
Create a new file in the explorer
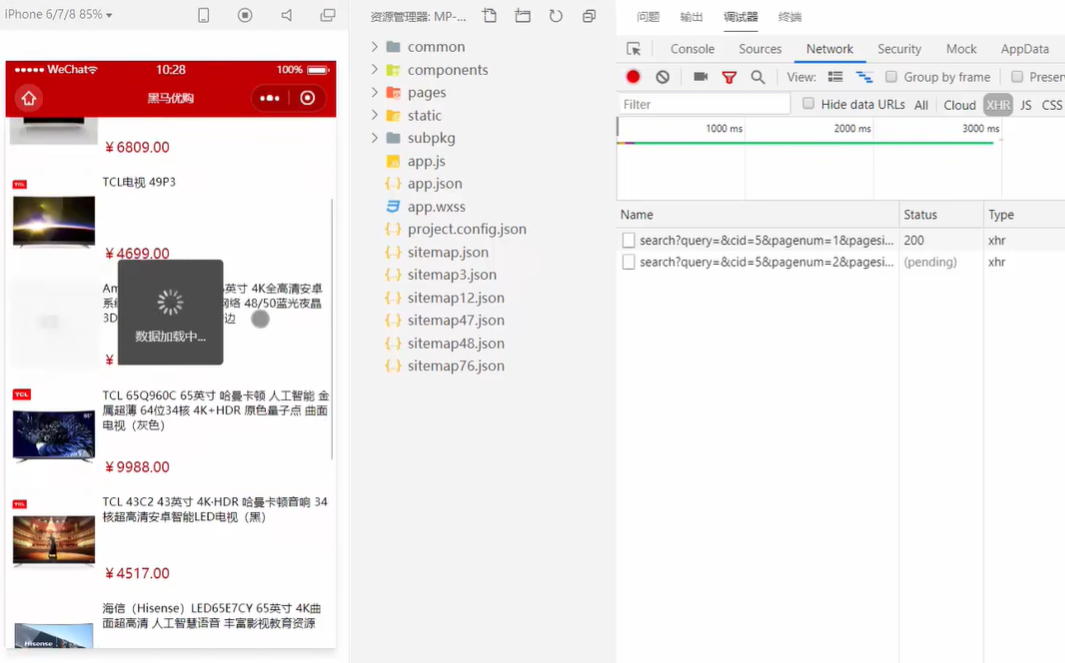point(490,16)
